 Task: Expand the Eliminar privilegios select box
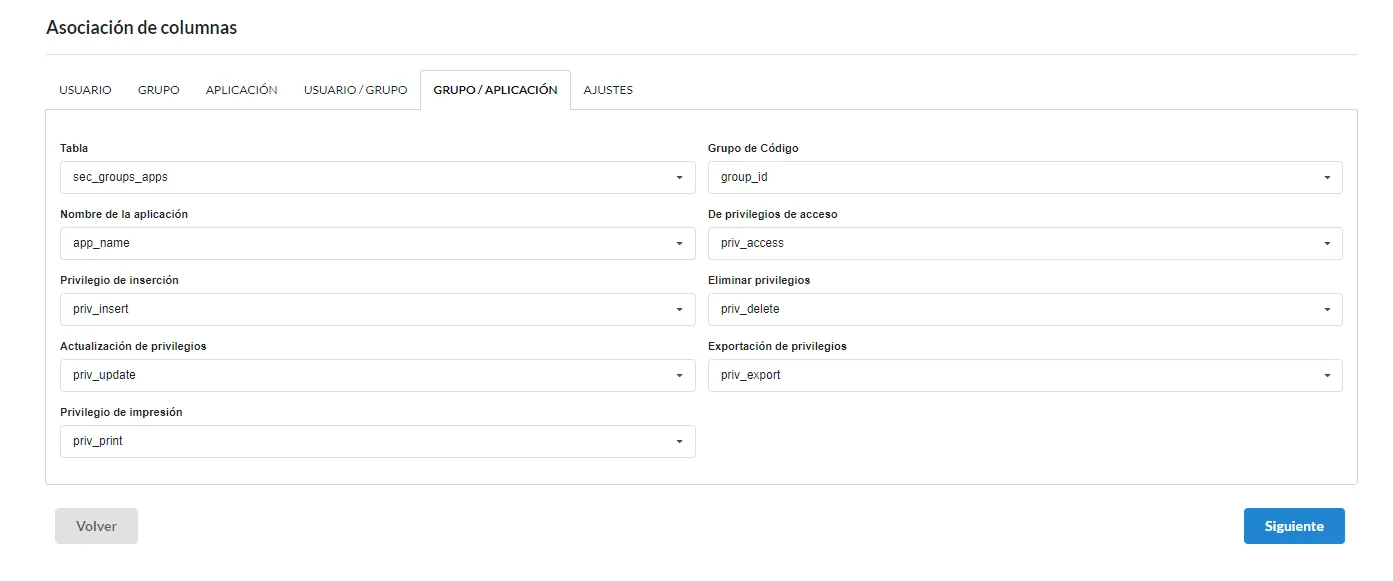coord(1025,309)
